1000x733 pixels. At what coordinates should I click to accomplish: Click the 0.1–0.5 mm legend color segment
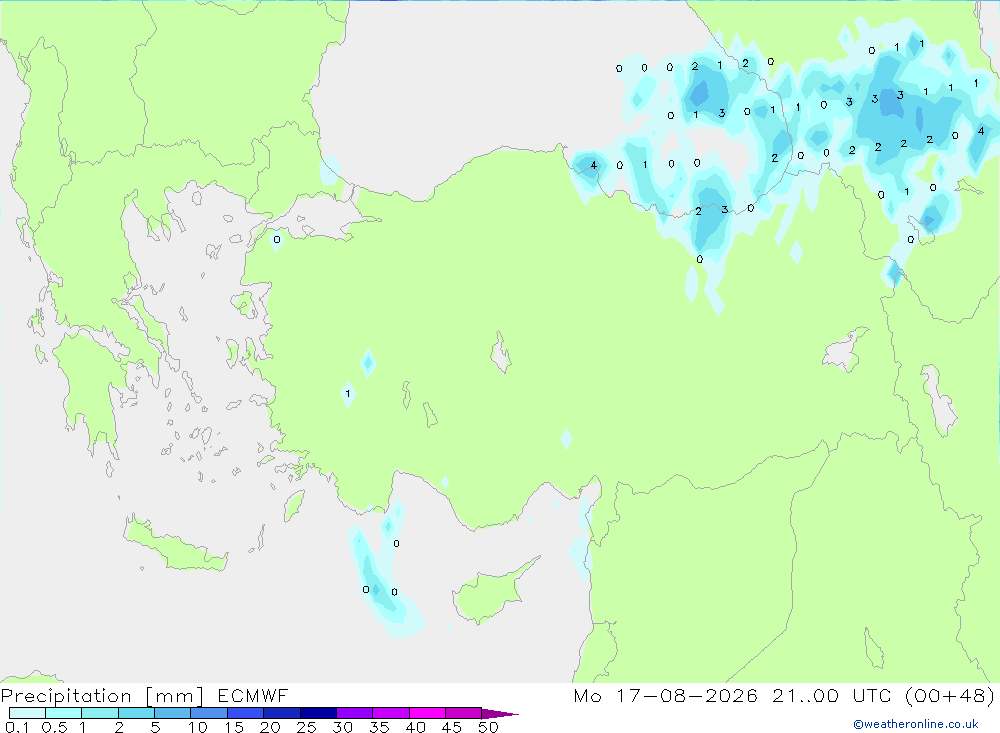point(27,713)
